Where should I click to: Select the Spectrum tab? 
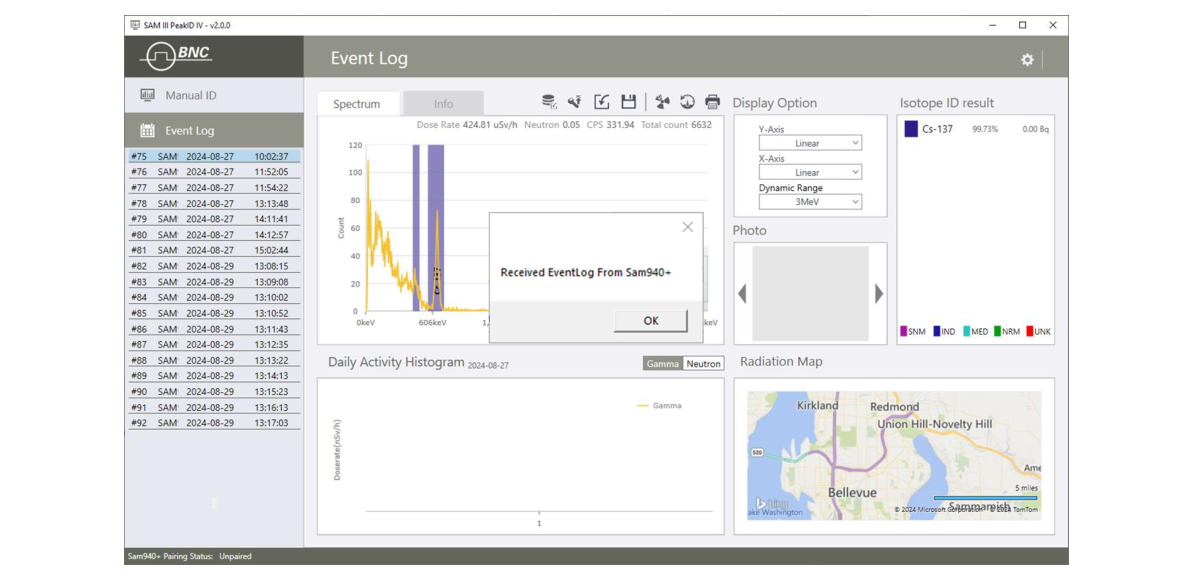[356, 104]
